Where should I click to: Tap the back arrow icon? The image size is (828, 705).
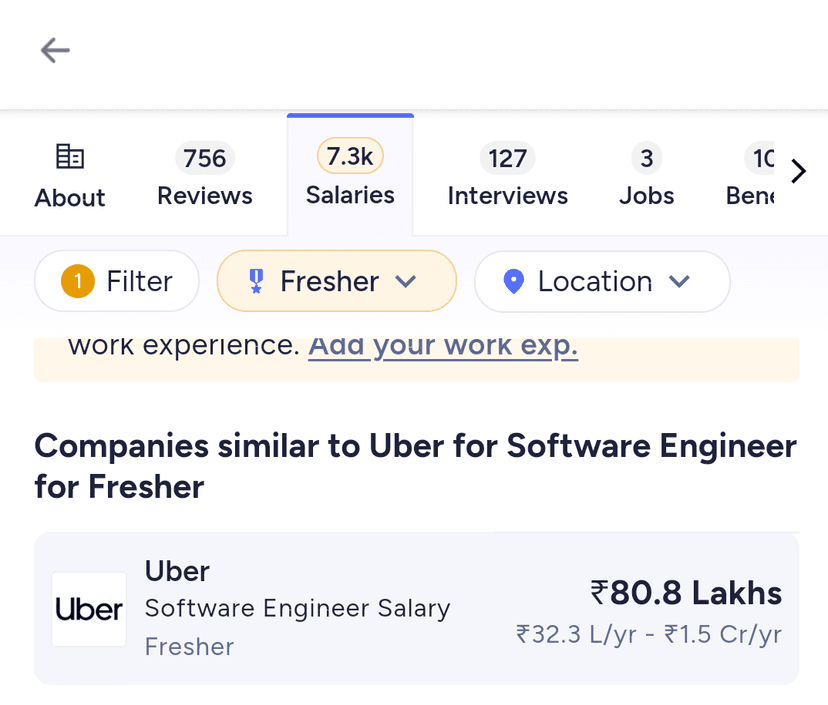pyautogui.click(x=55, y=50)
